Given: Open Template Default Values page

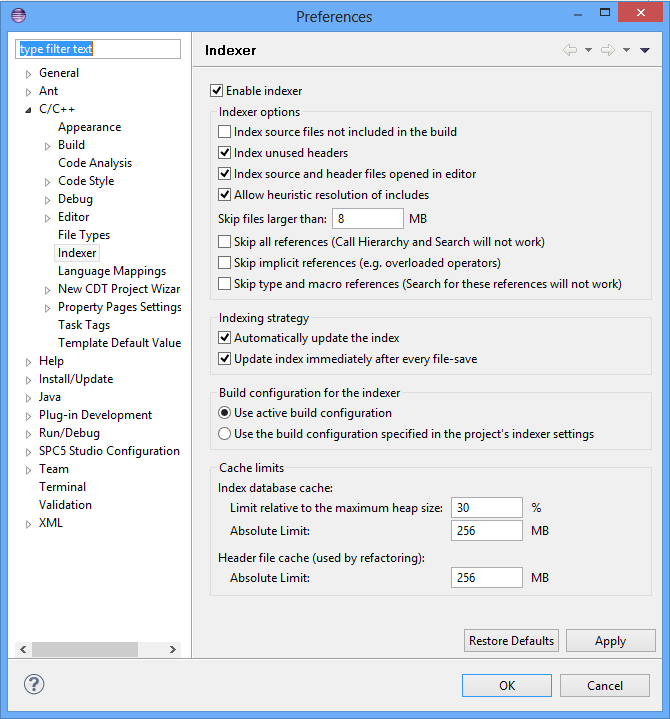Looking at the screenshot, I should (x=119, y=343).
